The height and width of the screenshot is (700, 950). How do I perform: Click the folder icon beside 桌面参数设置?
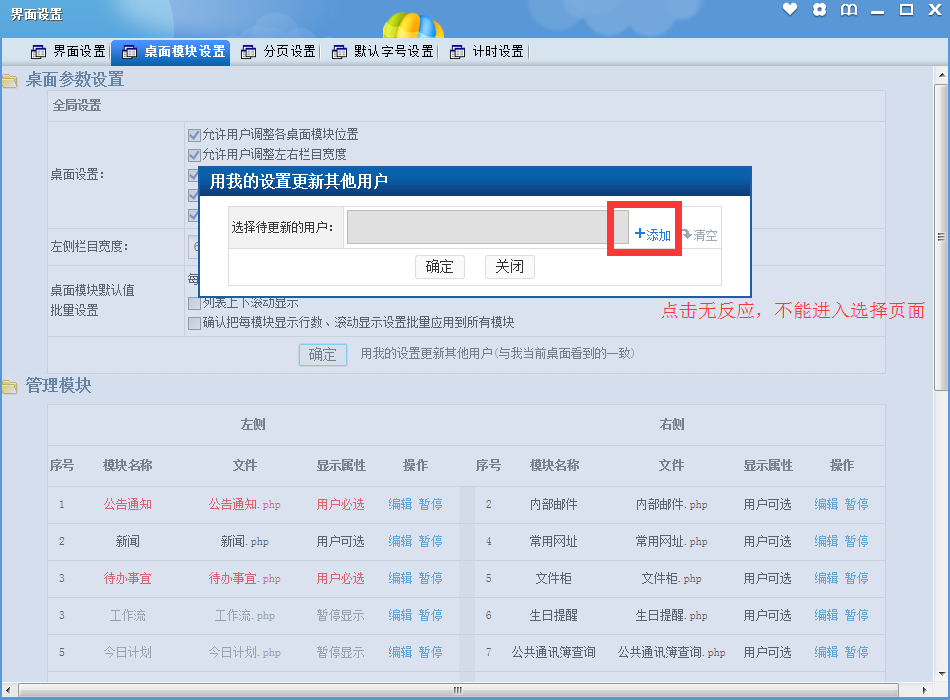coord(9,81)
